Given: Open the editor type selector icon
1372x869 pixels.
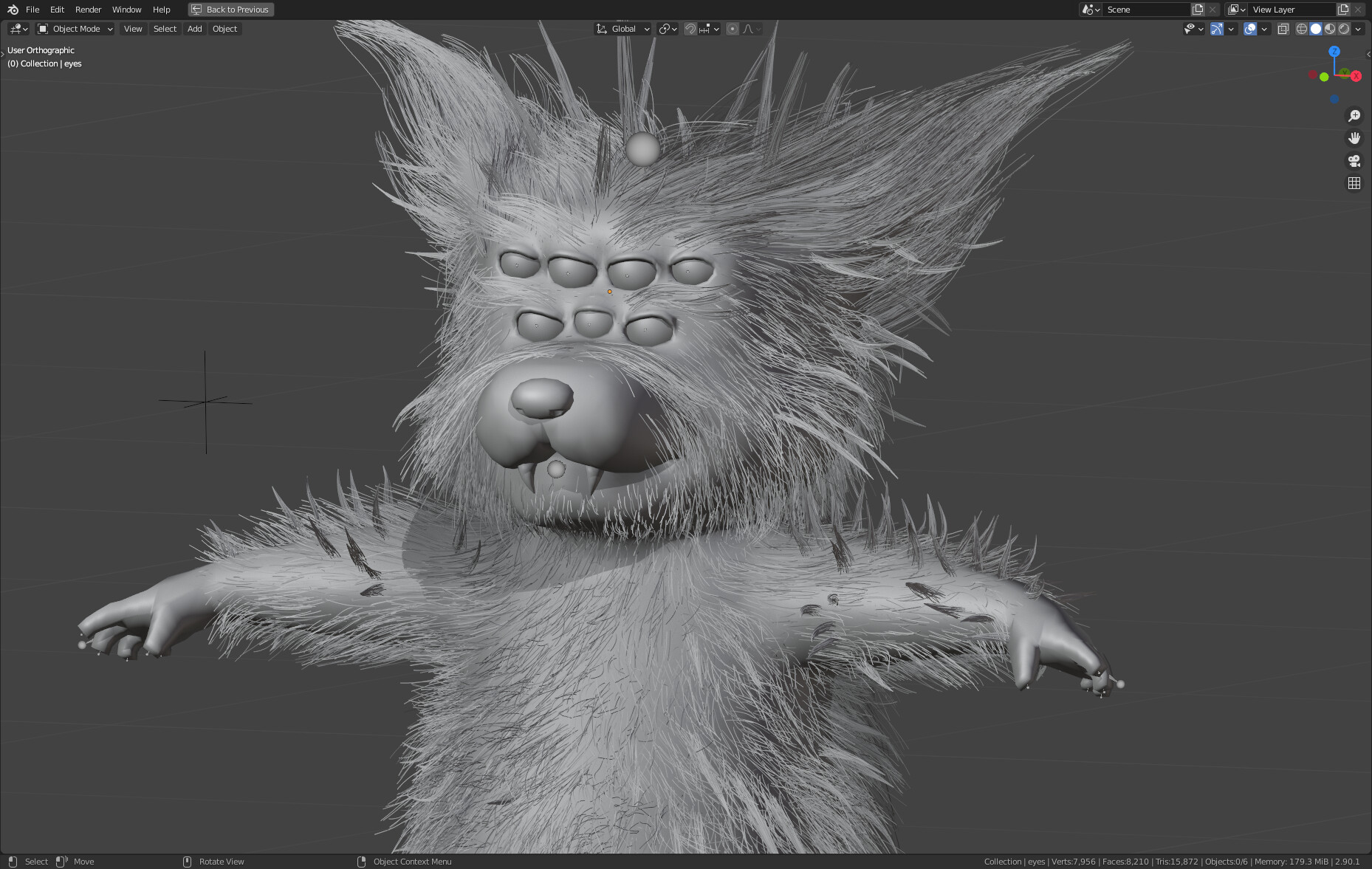Looking at the screenshot, I should pyautogui.click(x=16, y=29).
